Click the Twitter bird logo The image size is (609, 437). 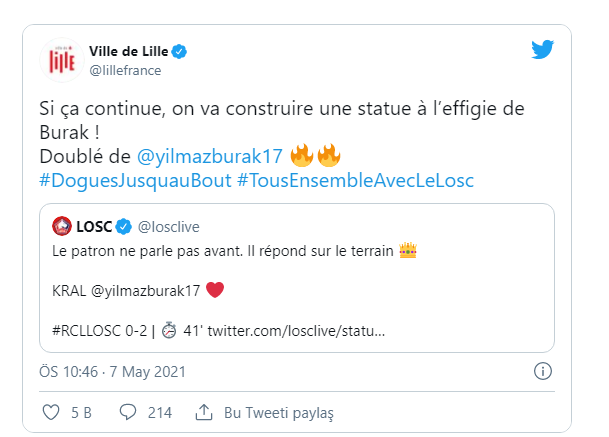tap(542, 49)
